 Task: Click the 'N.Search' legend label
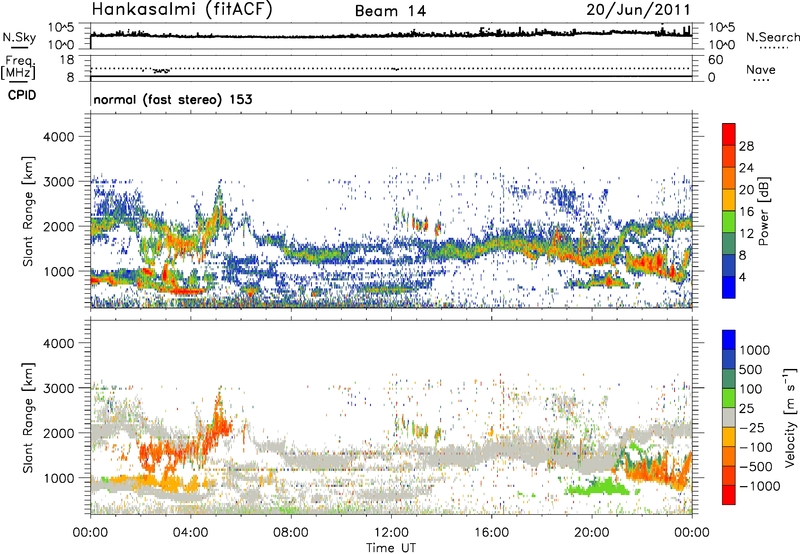(x=773, y=37)
